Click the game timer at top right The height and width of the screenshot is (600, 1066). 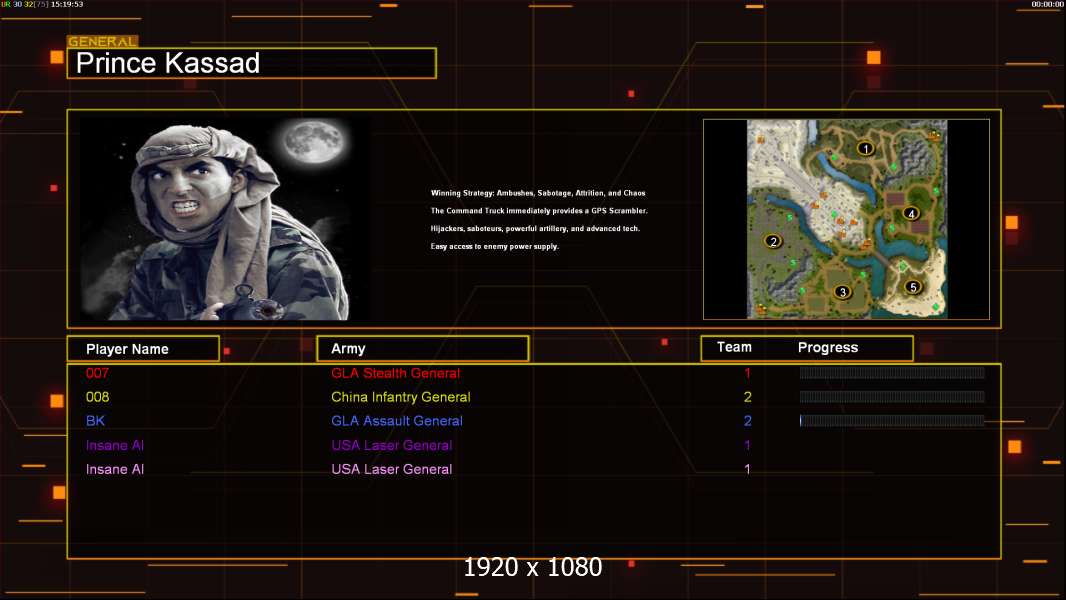pos(1047,5)
